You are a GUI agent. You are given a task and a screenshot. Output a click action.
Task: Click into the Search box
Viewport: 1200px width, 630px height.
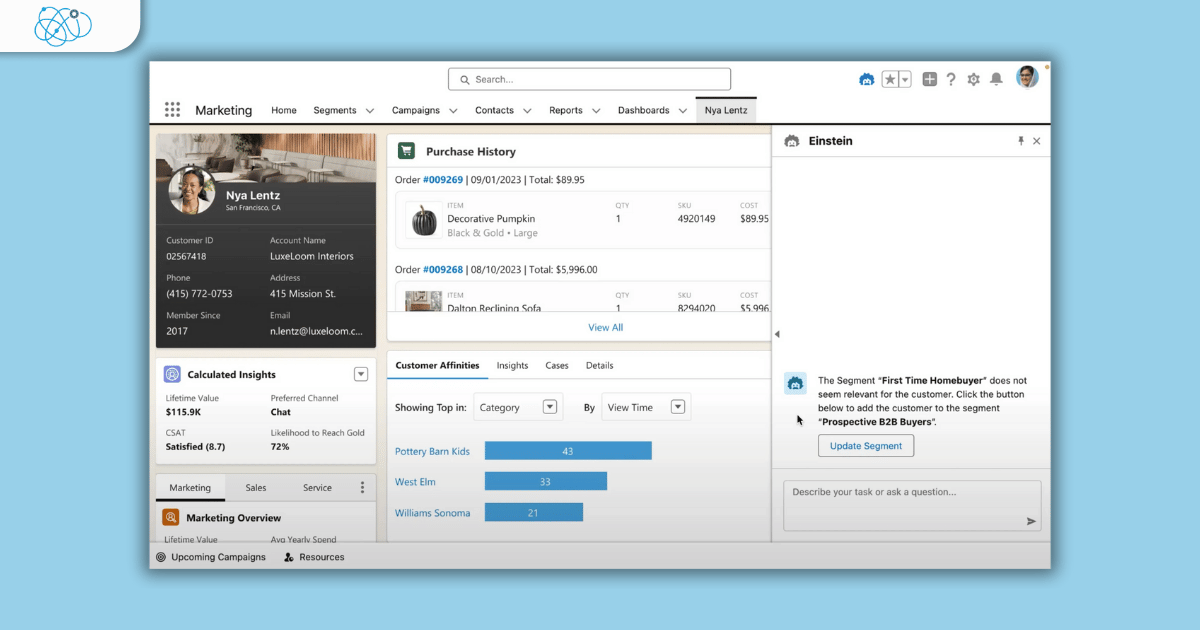click(589, 79)
